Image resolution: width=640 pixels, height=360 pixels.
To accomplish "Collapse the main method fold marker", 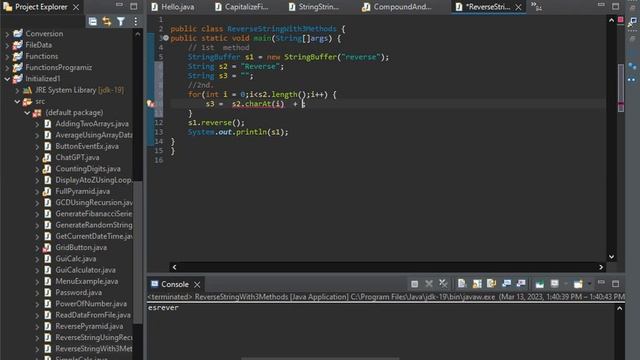I will (x=166, y=38).
